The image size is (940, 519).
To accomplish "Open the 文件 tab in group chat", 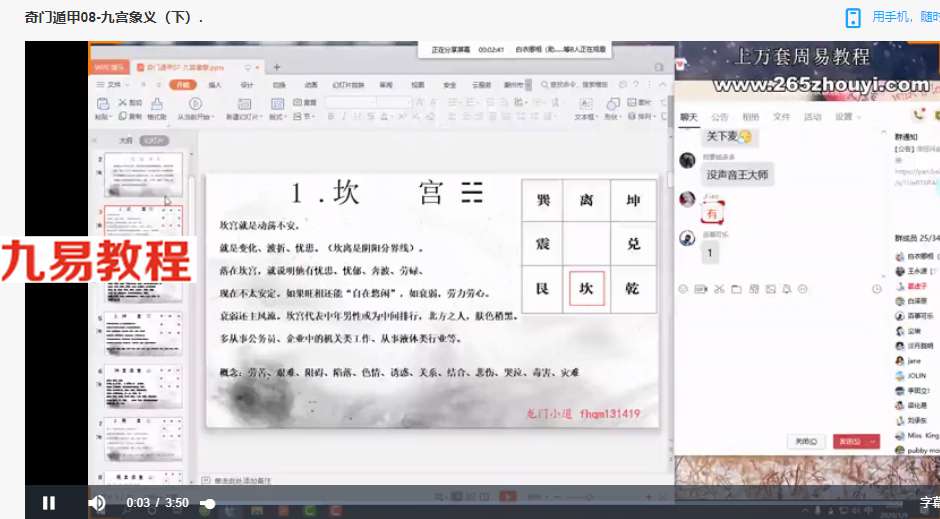I will [x=781, y=117].
